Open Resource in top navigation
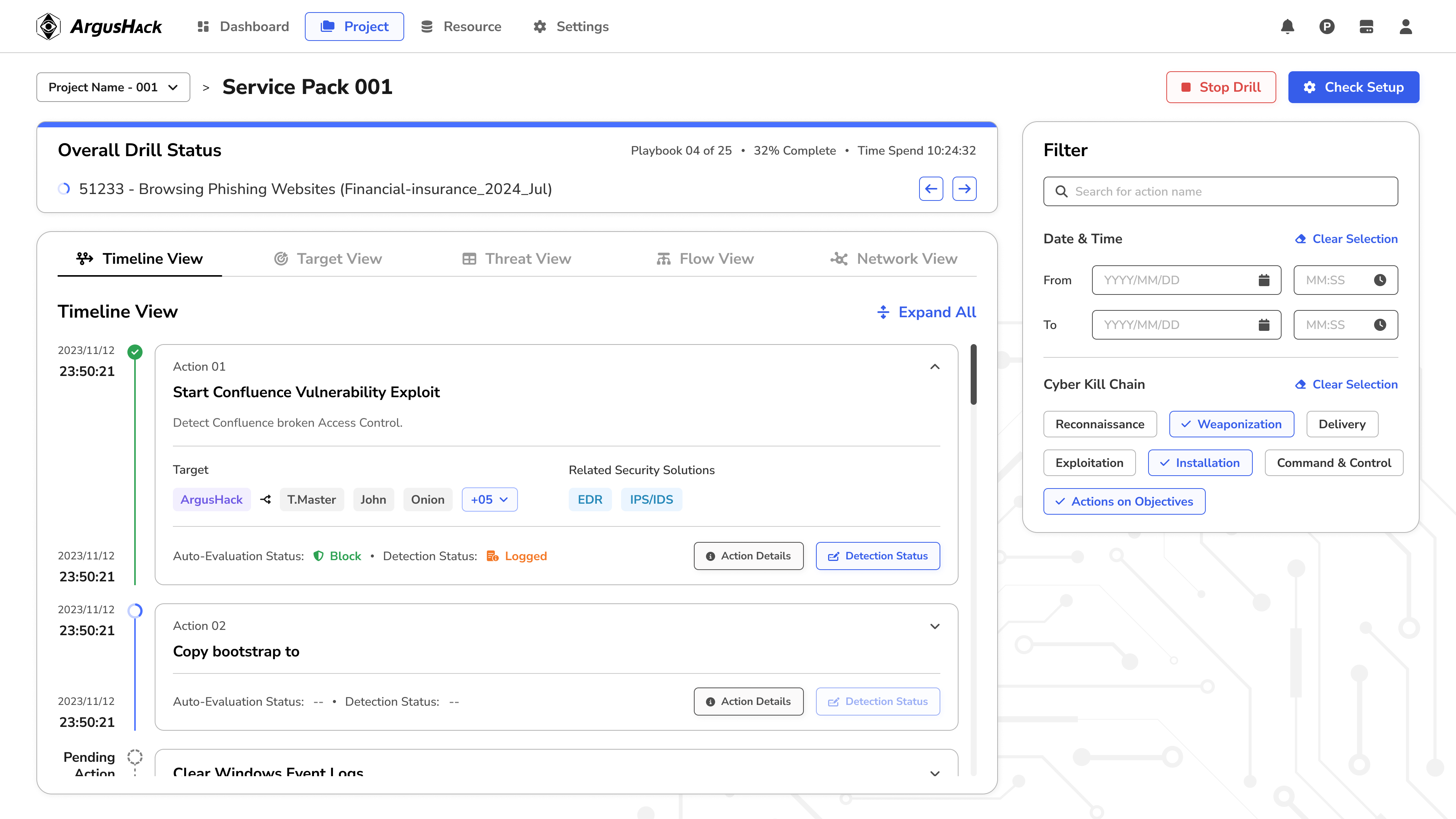 pos(461,27)
